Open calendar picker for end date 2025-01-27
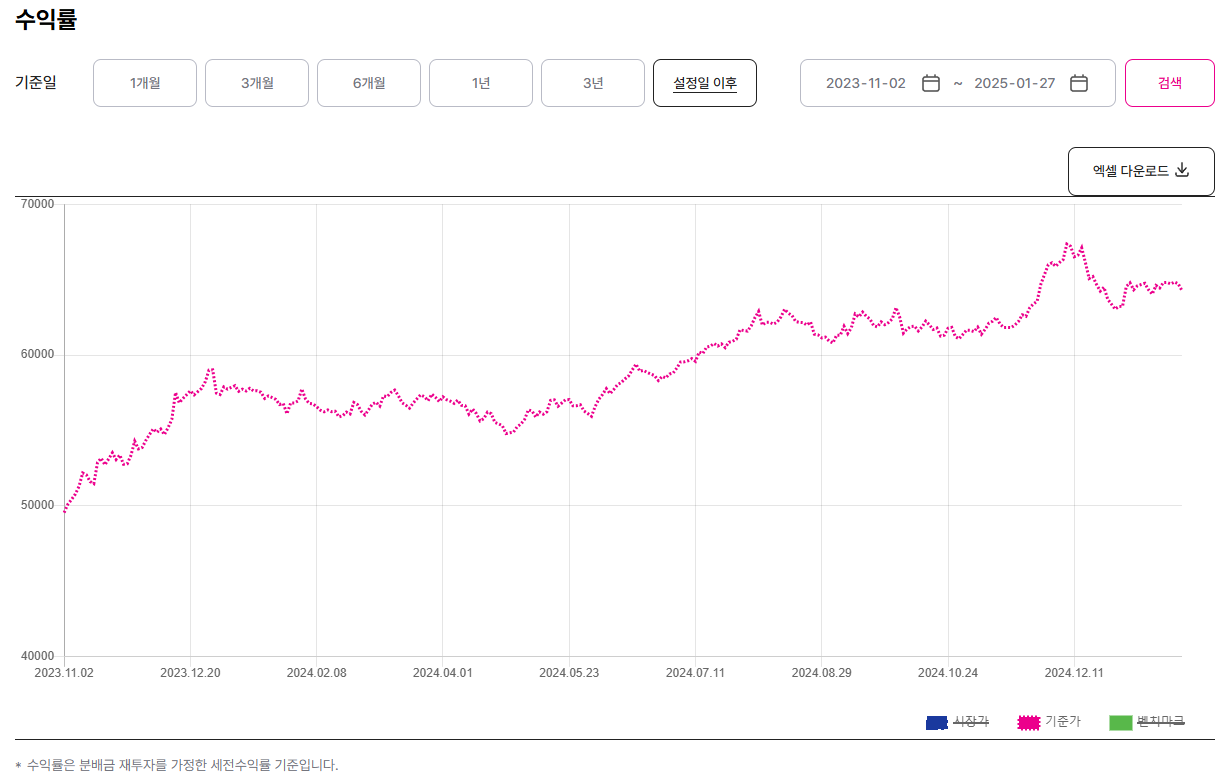 1078,83
